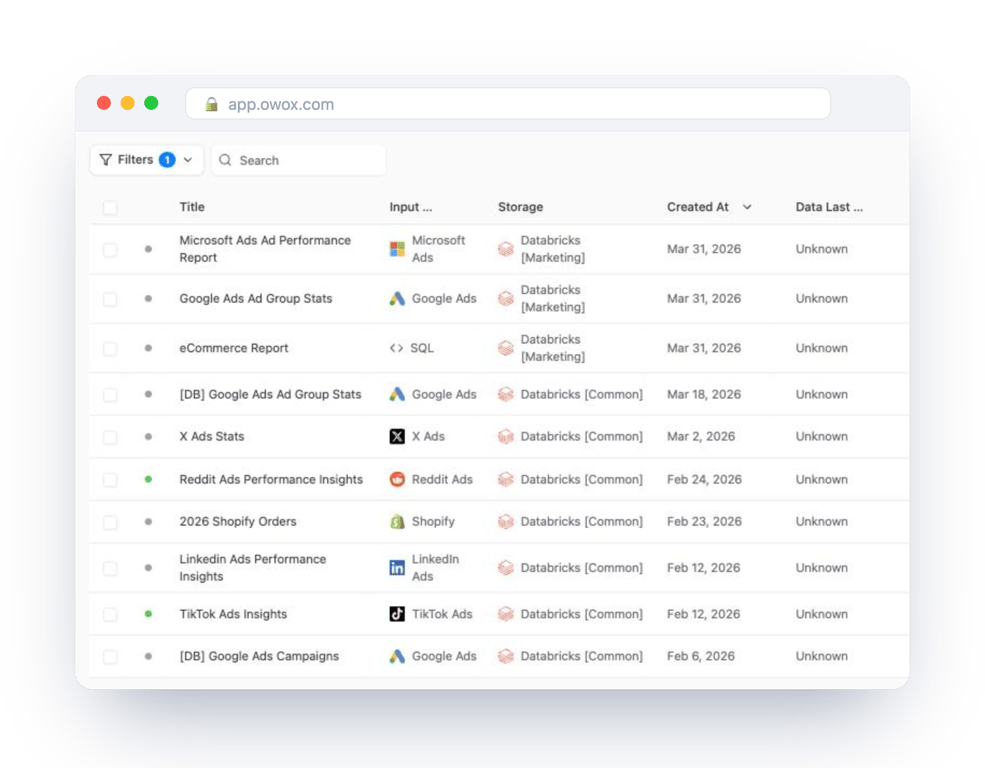This screenshot has height=768, width=985.
Task: Click Databricks icon in Reddit Ads Performance Insights row
Action: (x=506, y=479)
